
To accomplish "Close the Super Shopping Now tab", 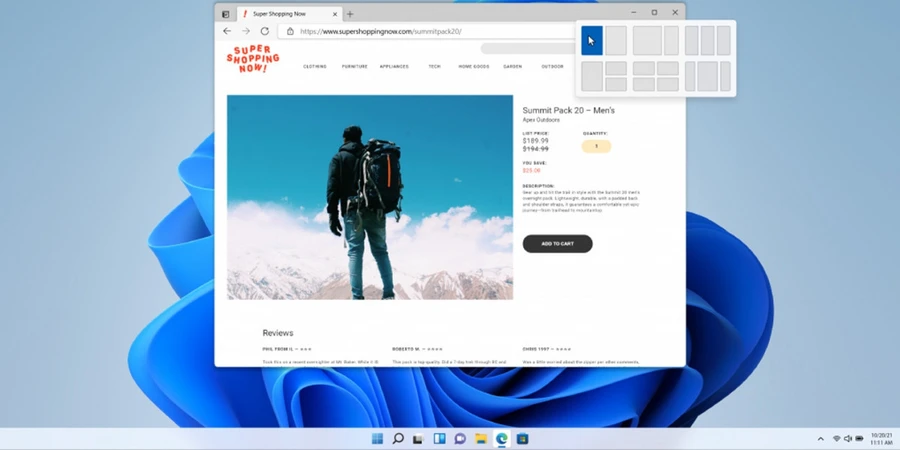I will [335, 14].
